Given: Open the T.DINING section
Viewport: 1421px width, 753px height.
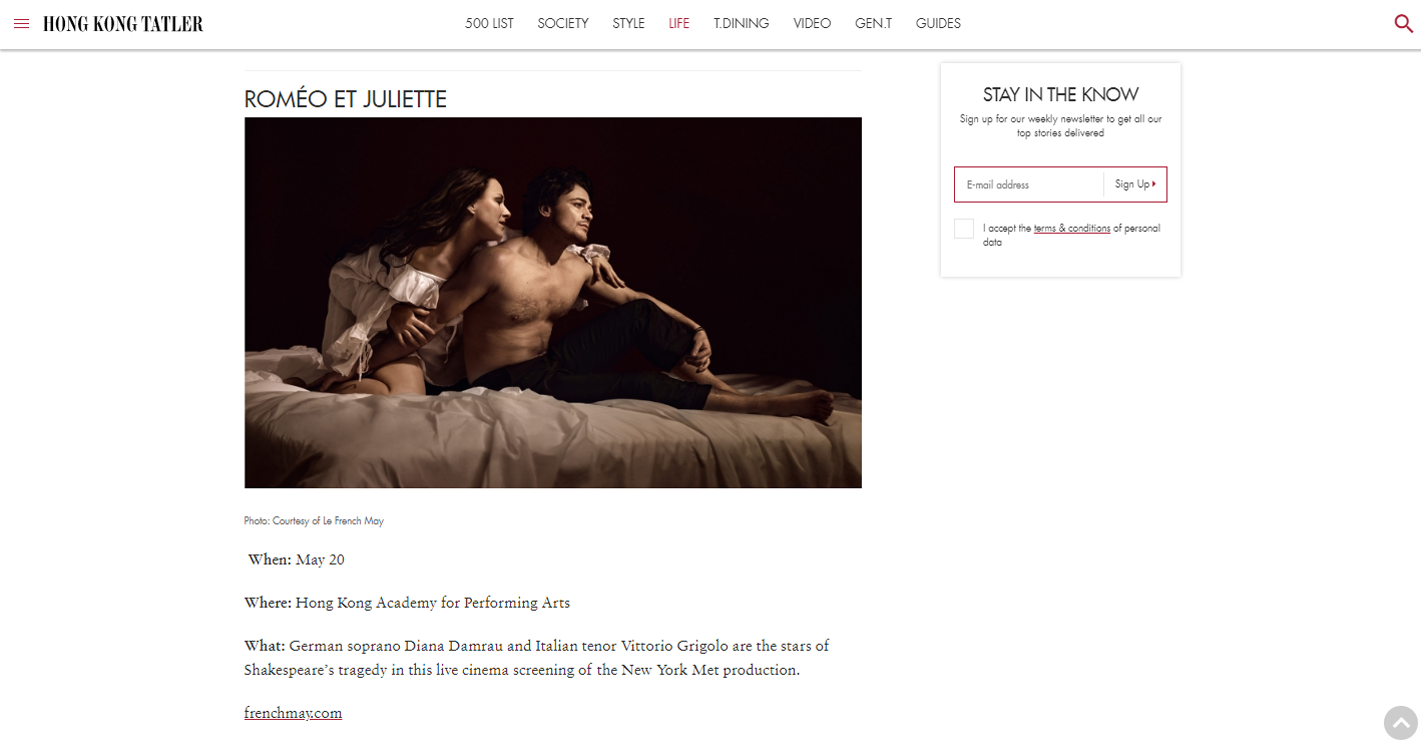Looking at the screenshot, I should pyautogui.click(x=741, y=23).
